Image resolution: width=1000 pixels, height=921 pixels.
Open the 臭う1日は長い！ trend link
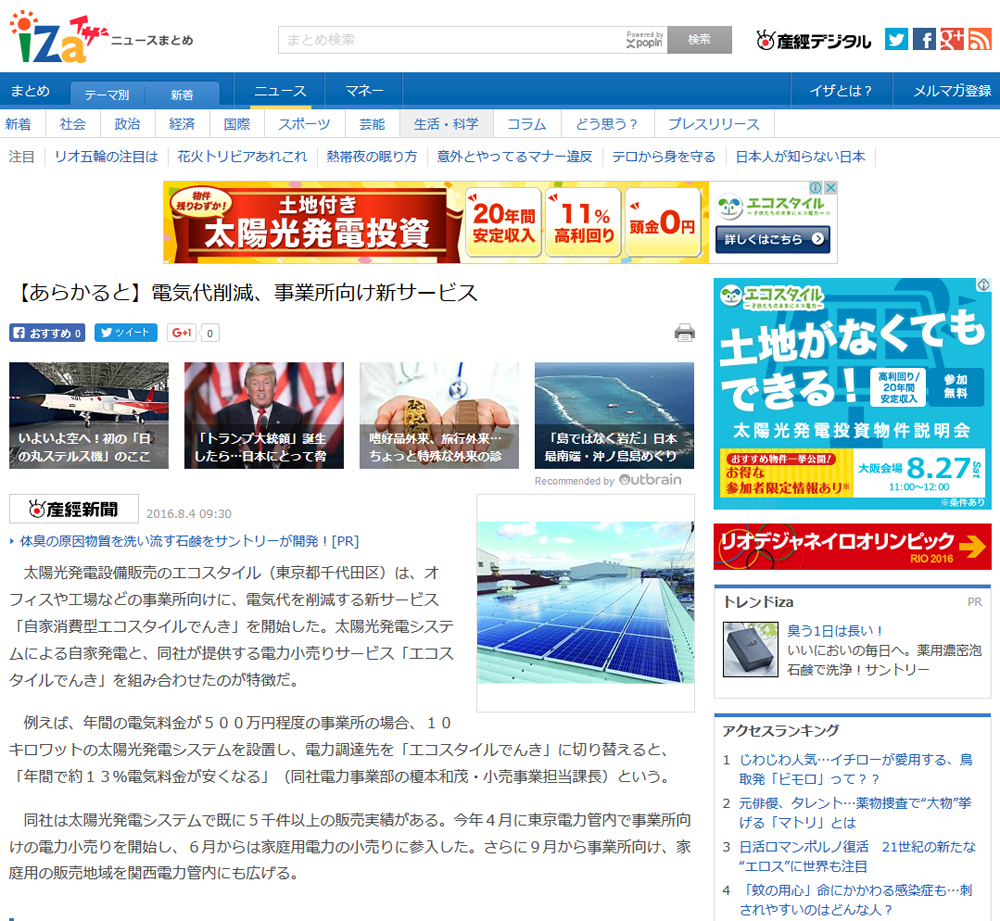[x=834, y=631]
